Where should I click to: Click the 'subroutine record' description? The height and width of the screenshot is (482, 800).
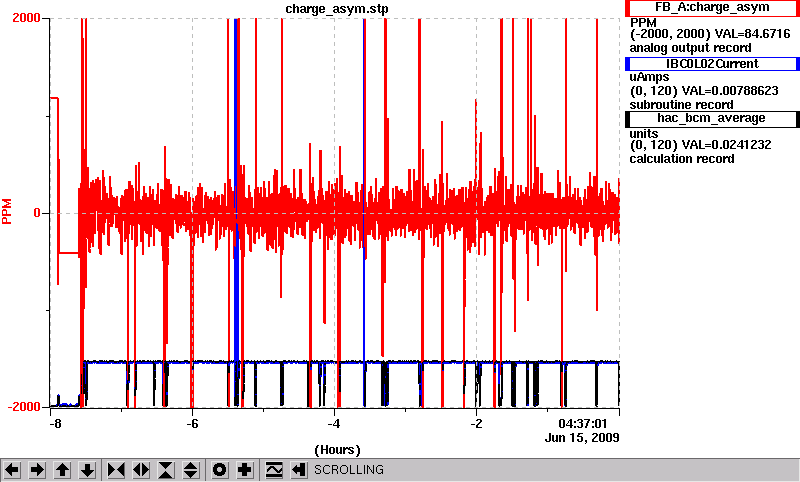681,105
